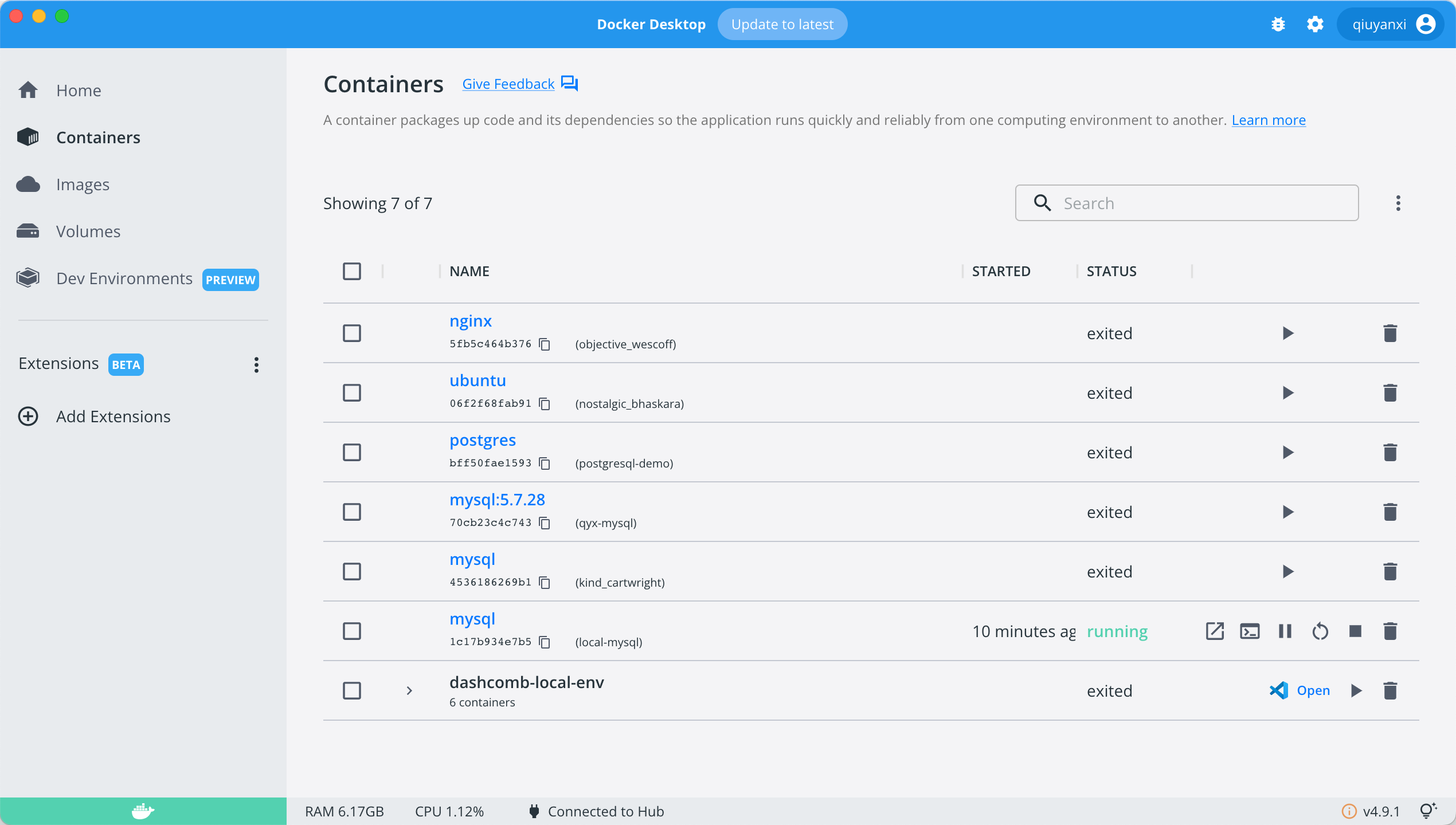Copy container ID 70cb23c4c743

pos(545,523)
